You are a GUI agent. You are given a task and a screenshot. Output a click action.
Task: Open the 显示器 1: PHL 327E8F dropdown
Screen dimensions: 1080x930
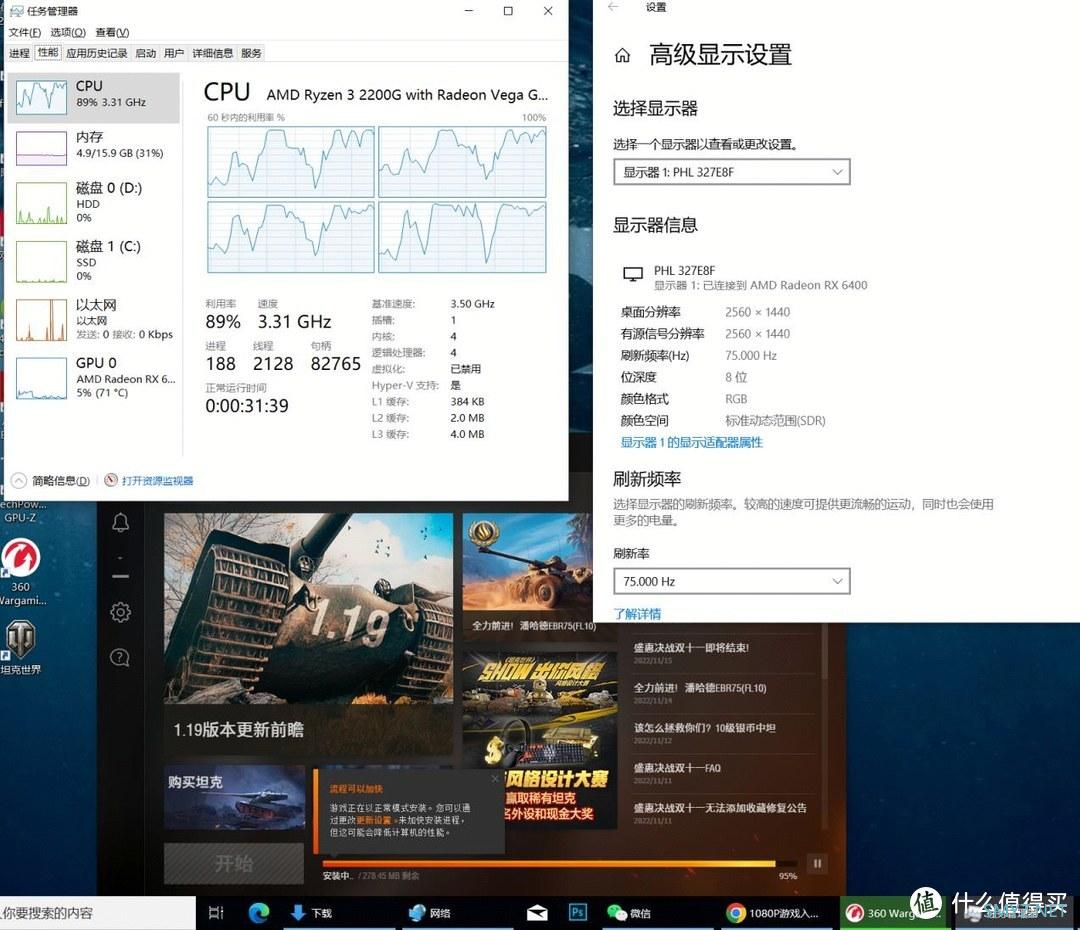point(731,172)
